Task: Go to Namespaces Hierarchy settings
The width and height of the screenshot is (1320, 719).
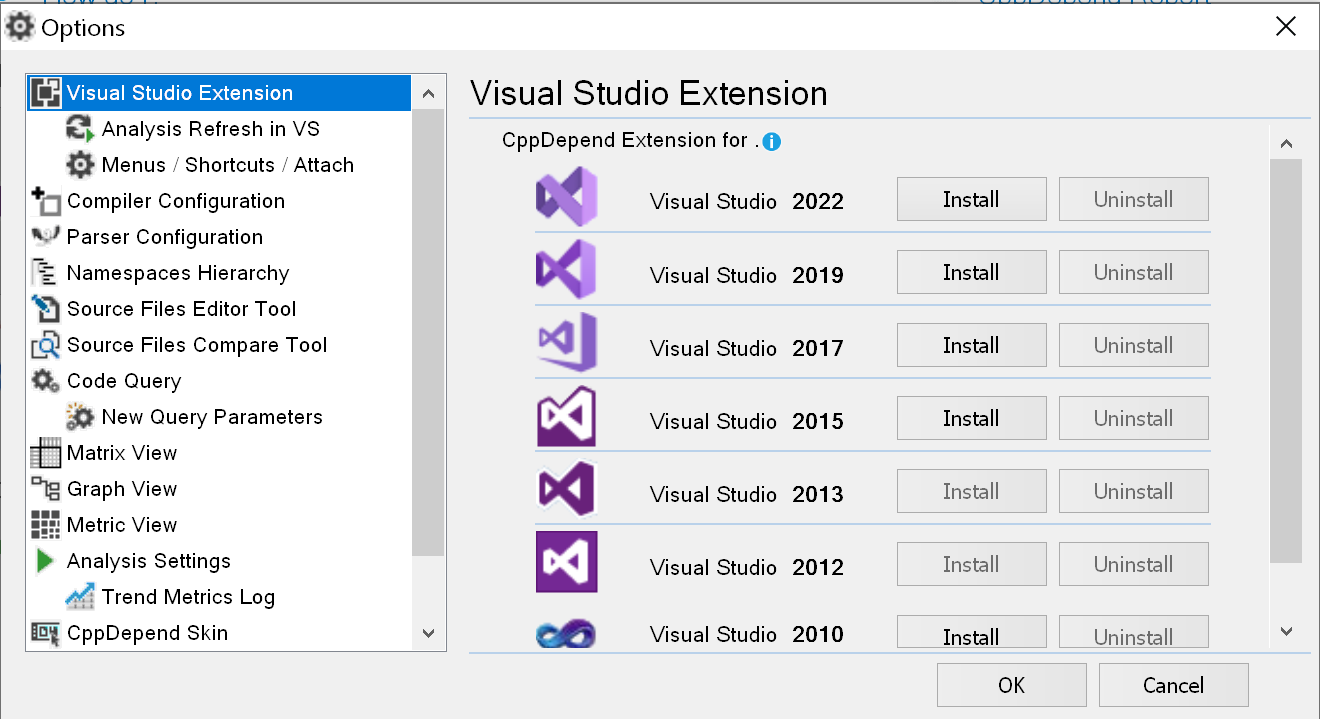Action: pyautogui.click(x=178, y=273)
